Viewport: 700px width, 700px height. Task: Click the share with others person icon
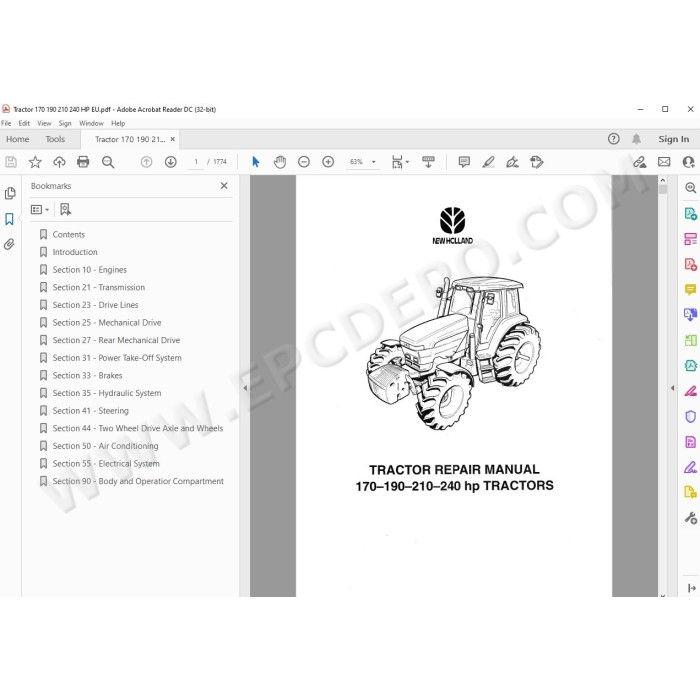pyautogui.click(x=688, y=162)
